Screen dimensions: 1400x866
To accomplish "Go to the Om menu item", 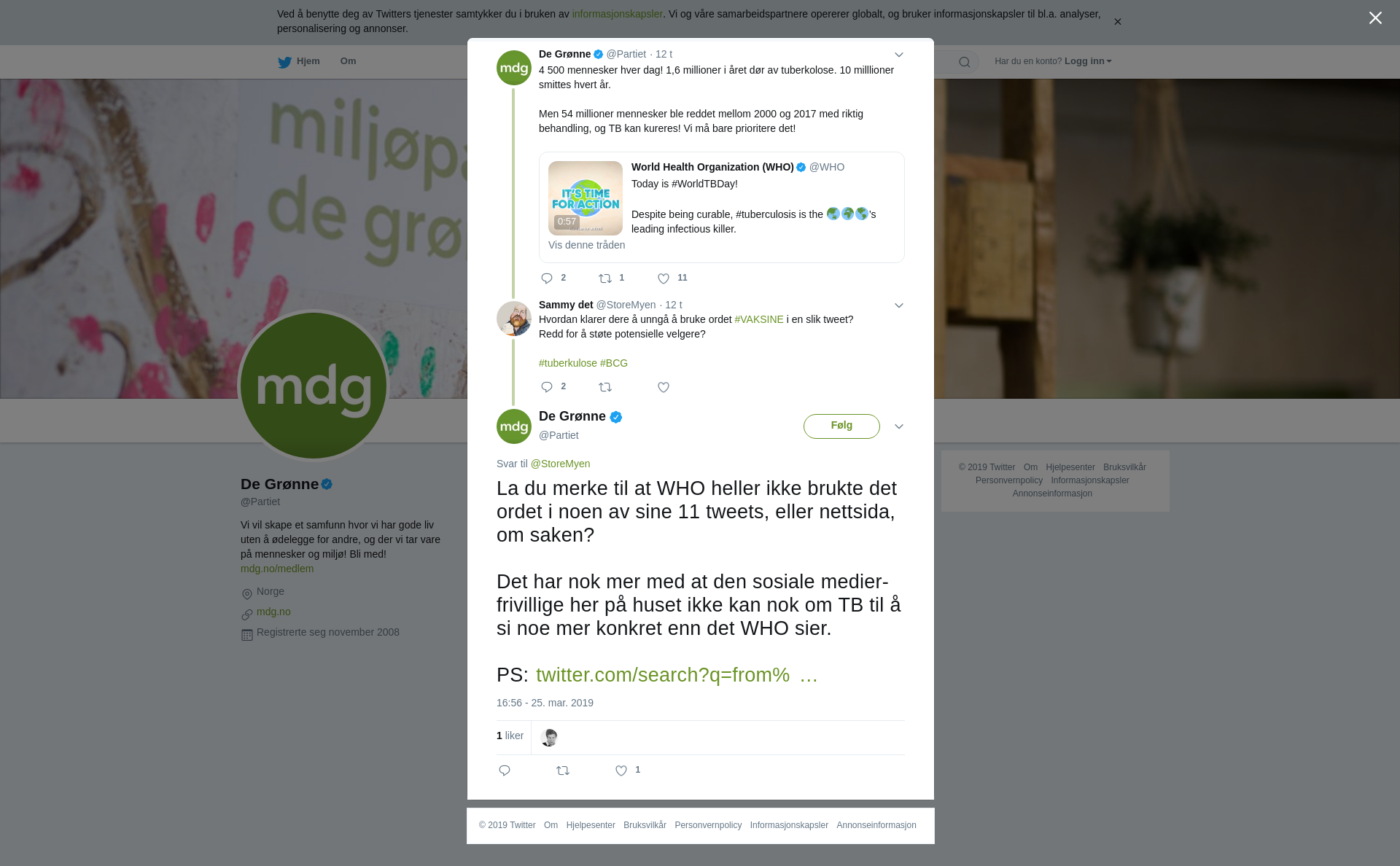I will (349, 61).
